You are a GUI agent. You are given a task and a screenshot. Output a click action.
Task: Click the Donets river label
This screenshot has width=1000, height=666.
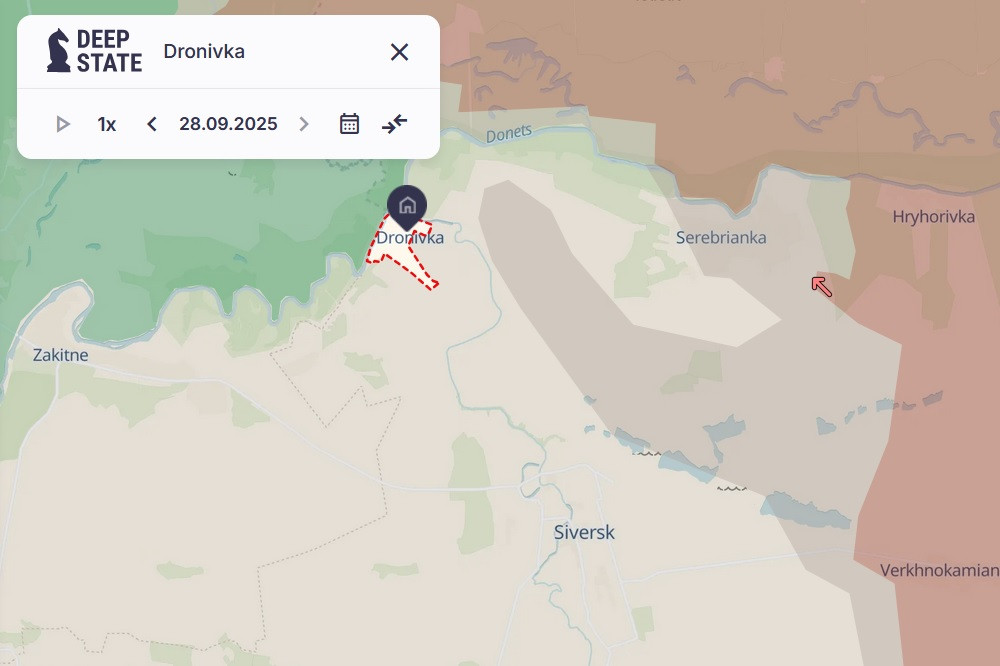tap(509, 133)
